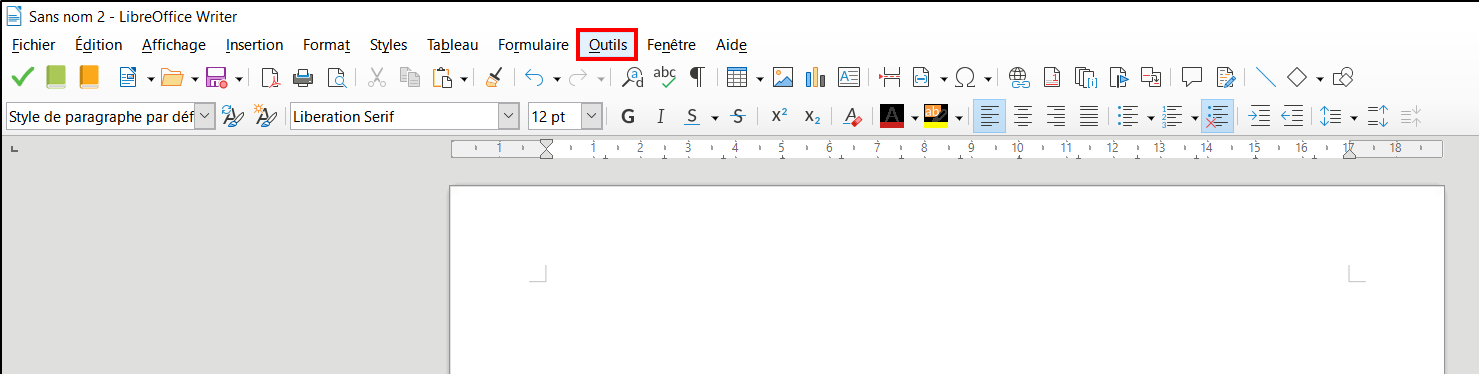
Task: Align text right
Action: [1056, 117]
